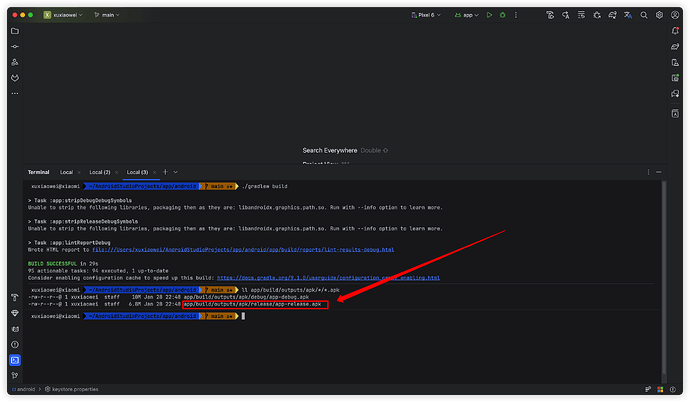This screenshot has width=690, height=402.
Task: Open Search Everywhere magnifier icon
Action: [x=643, y=15]
